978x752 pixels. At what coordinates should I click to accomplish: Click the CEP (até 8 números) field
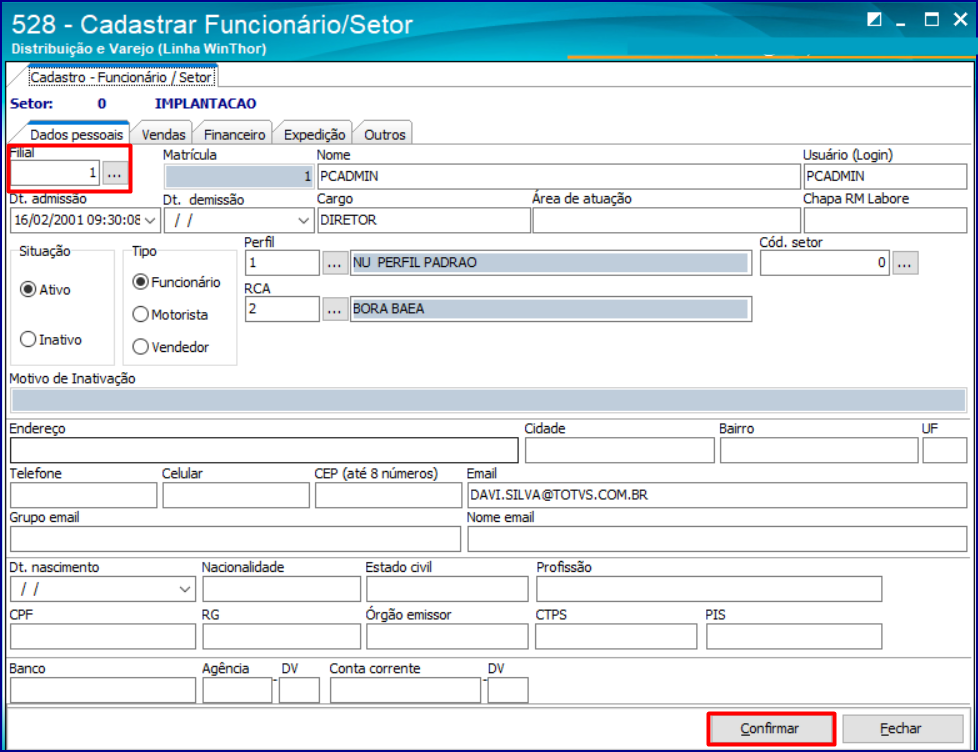tap(388, 495)
